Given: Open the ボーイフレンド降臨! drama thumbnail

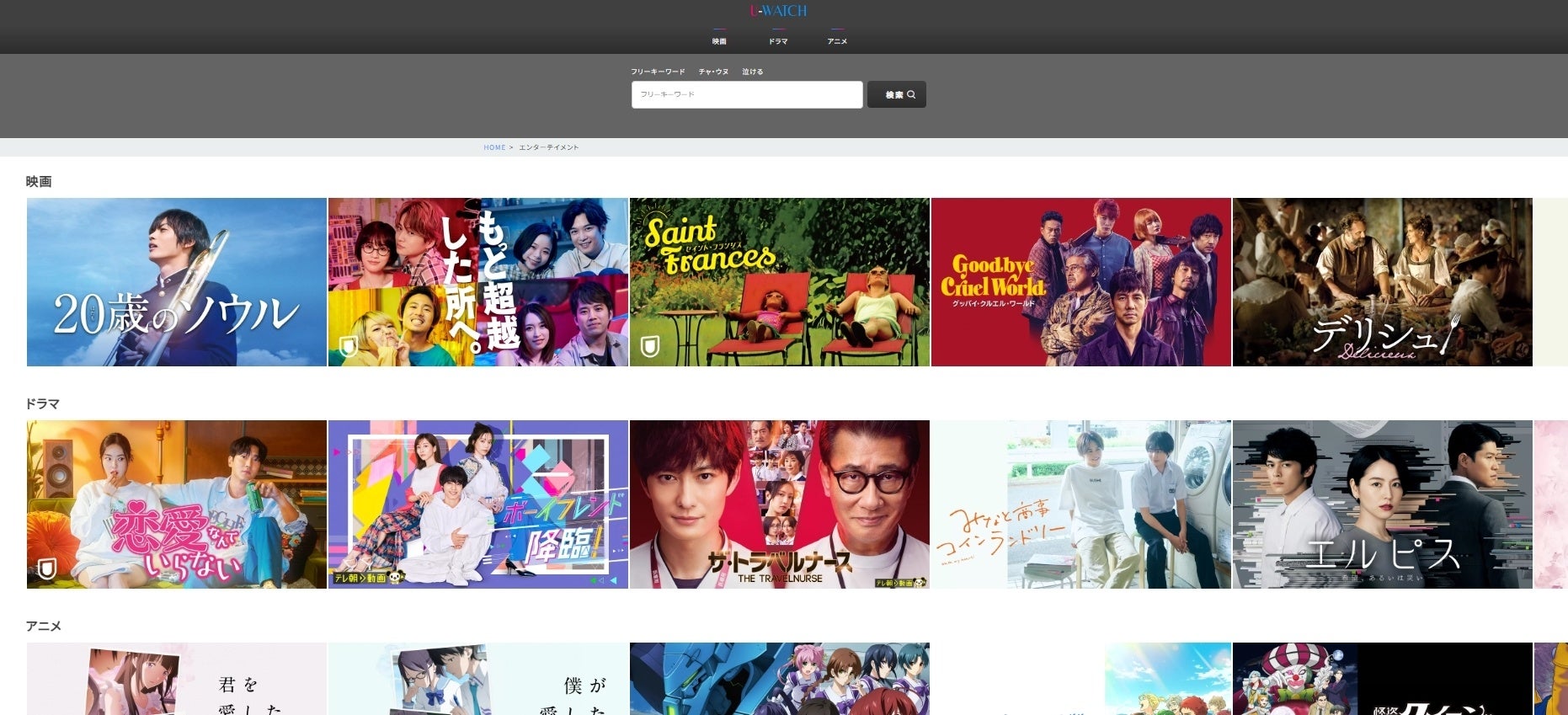Looking at the screenshot, I should [x=478, y=504].
